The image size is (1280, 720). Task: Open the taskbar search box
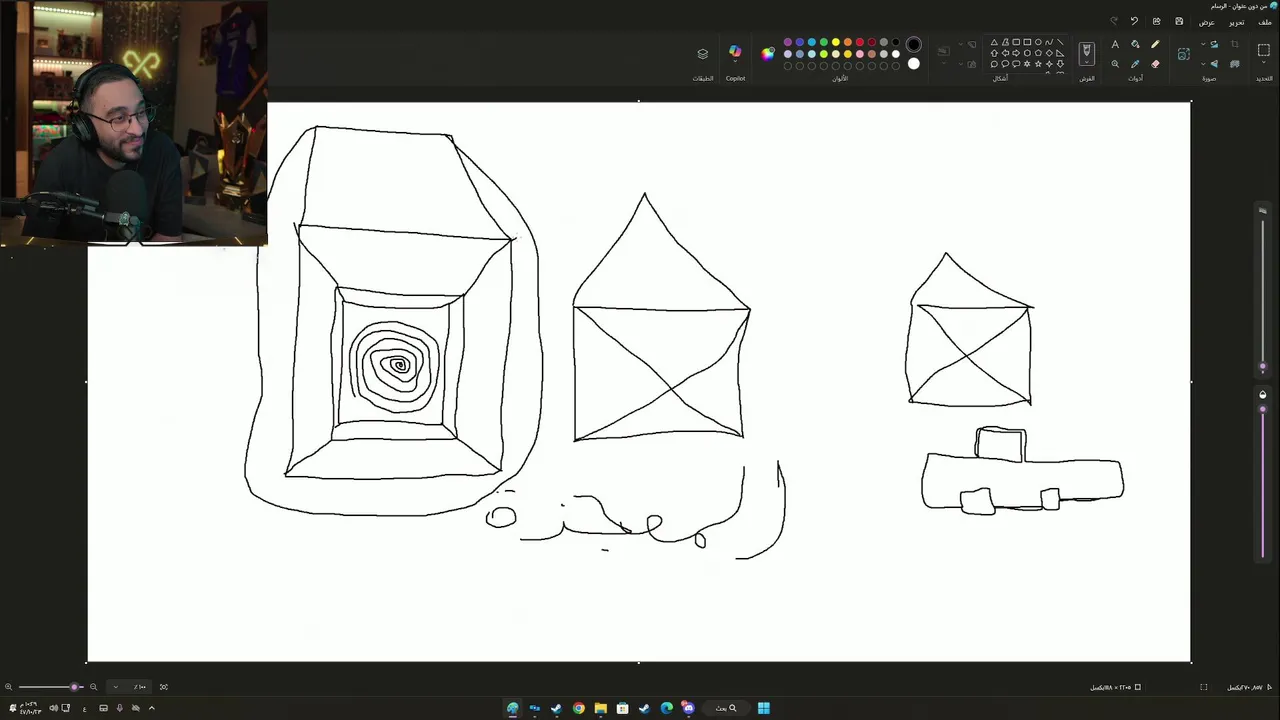[x=726, y=708]
